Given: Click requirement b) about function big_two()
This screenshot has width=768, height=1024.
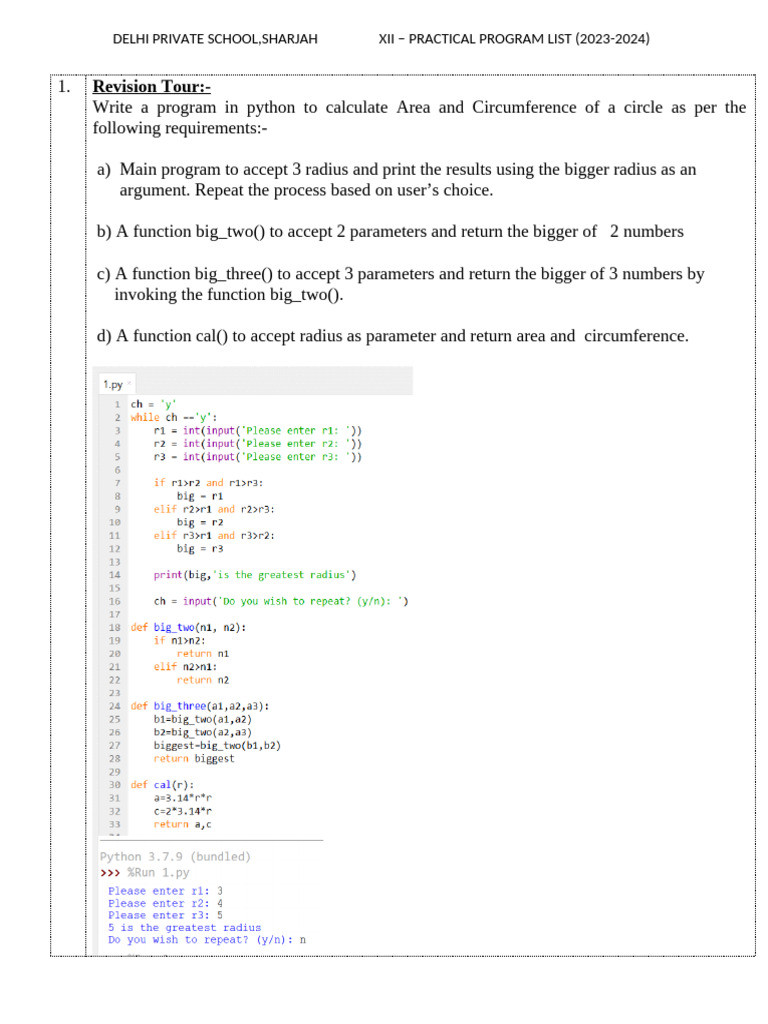Looking at the screenshot, I should [x=390, y=231].
